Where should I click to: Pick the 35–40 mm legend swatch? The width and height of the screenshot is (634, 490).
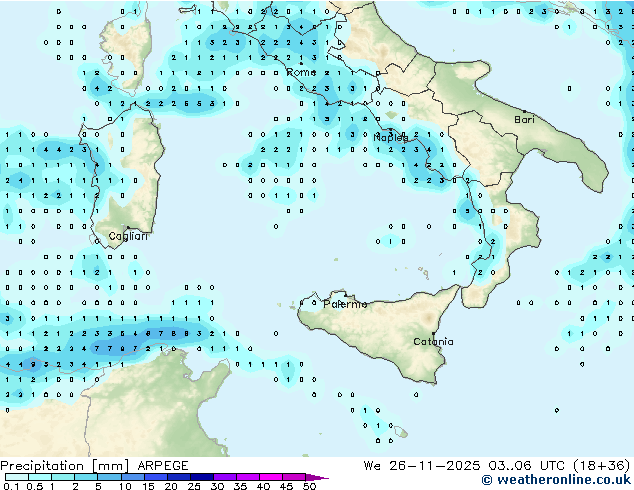(247, 477)
